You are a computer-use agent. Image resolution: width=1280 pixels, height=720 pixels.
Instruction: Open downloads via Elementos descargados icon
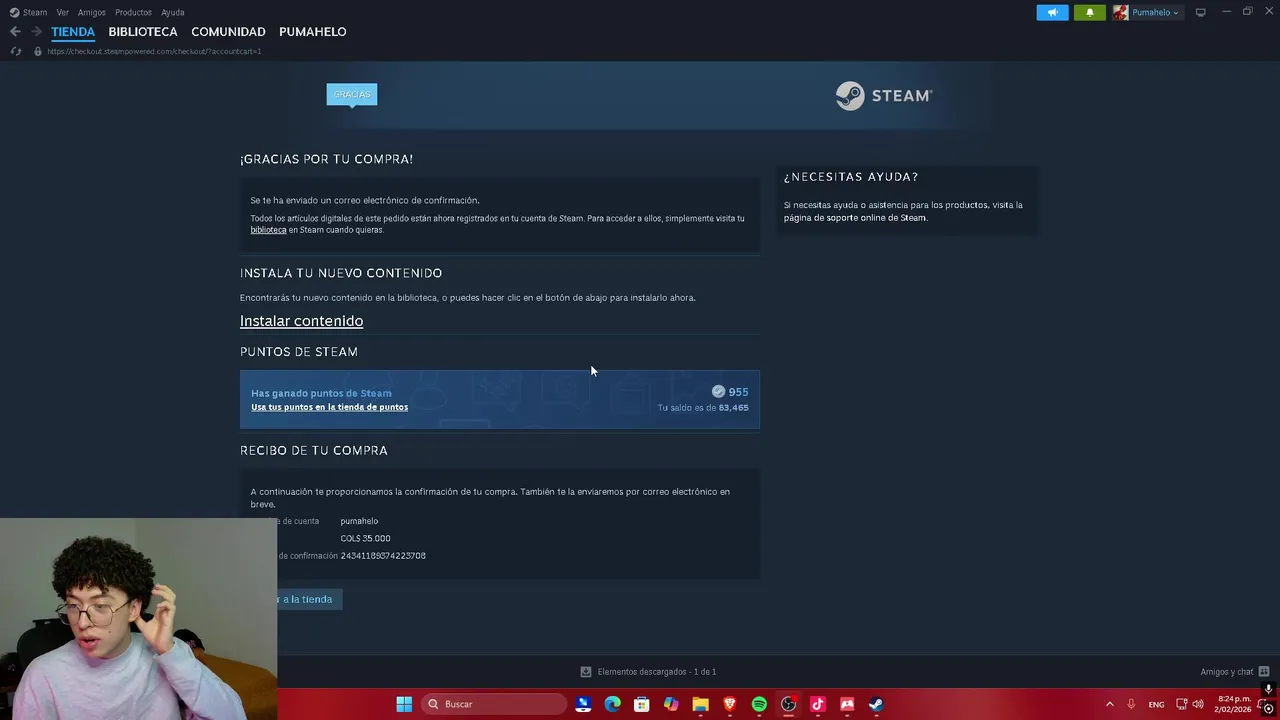click(x=586, y=672)
